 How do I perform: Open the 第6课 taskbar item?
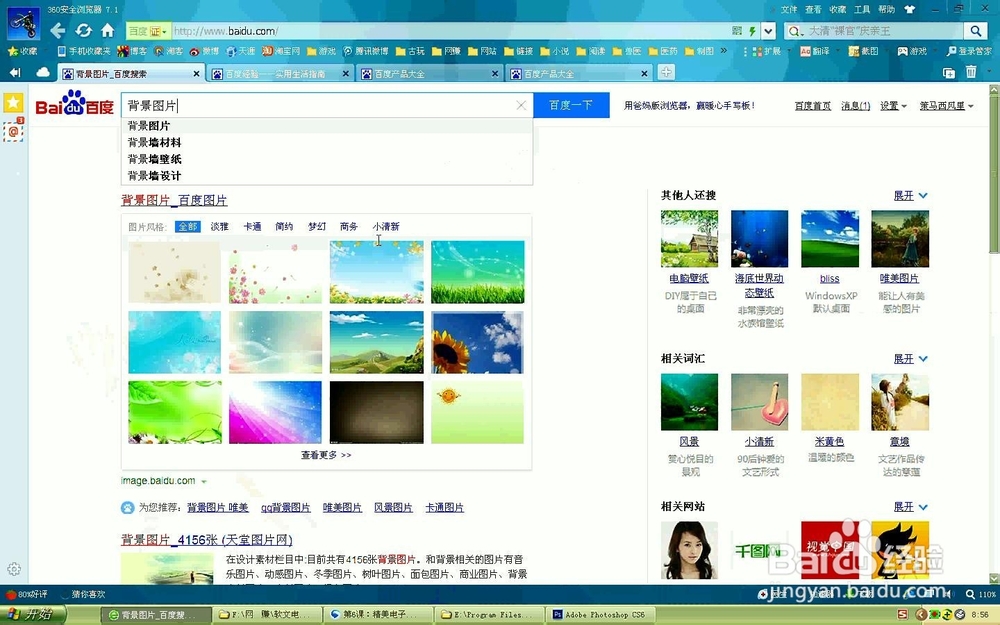(376, 615)
